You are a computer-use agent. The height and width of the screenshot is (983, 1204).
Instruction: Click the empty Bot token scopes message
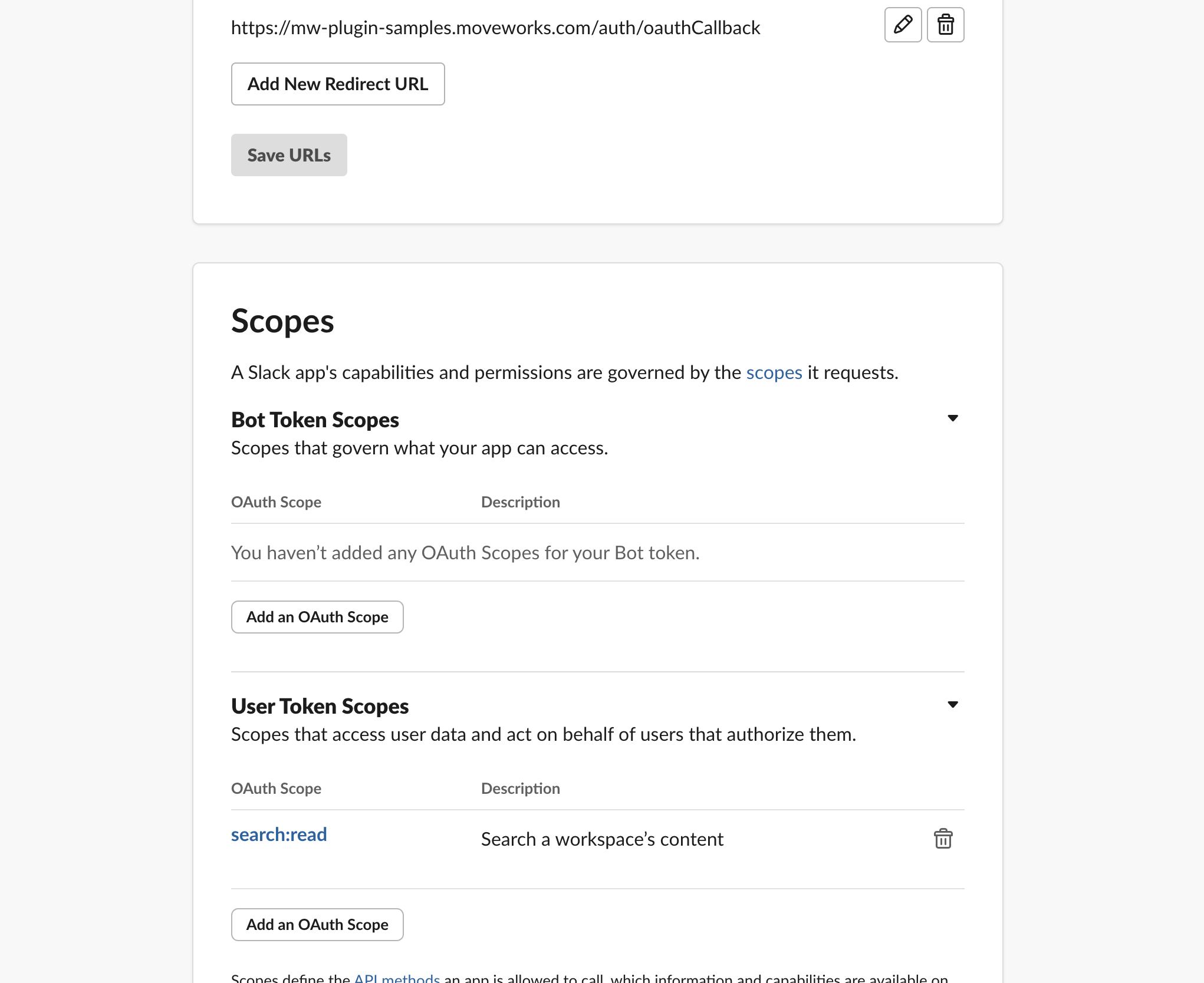tap(465, 553)
